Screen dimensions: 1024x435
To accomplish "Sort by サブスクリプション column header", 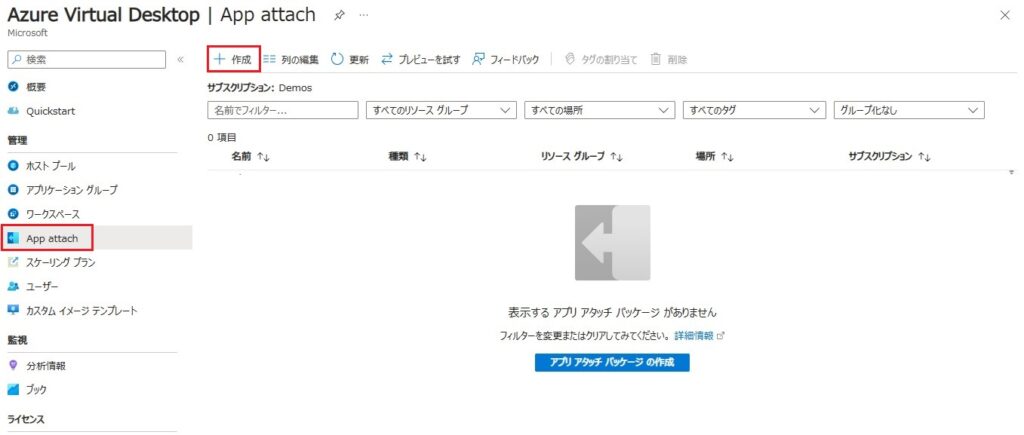I will [x=889, y=157].
